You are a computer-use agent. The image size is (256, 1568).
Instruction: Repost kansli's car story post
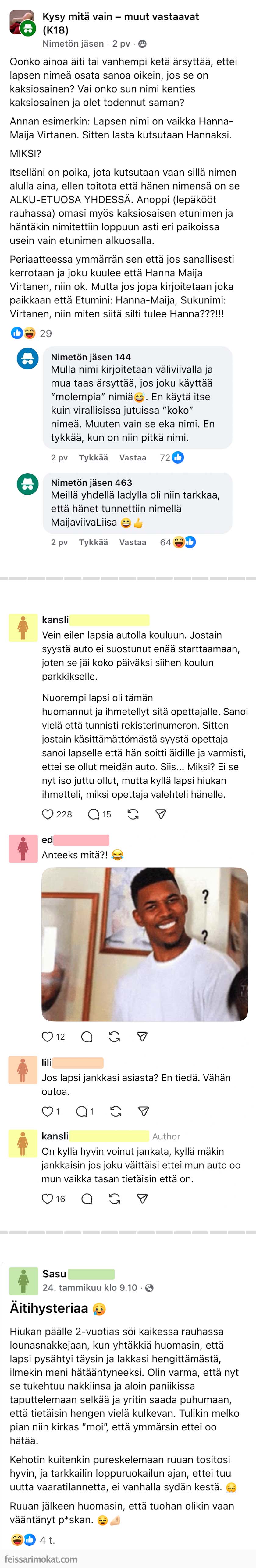[x=133, y=814]
